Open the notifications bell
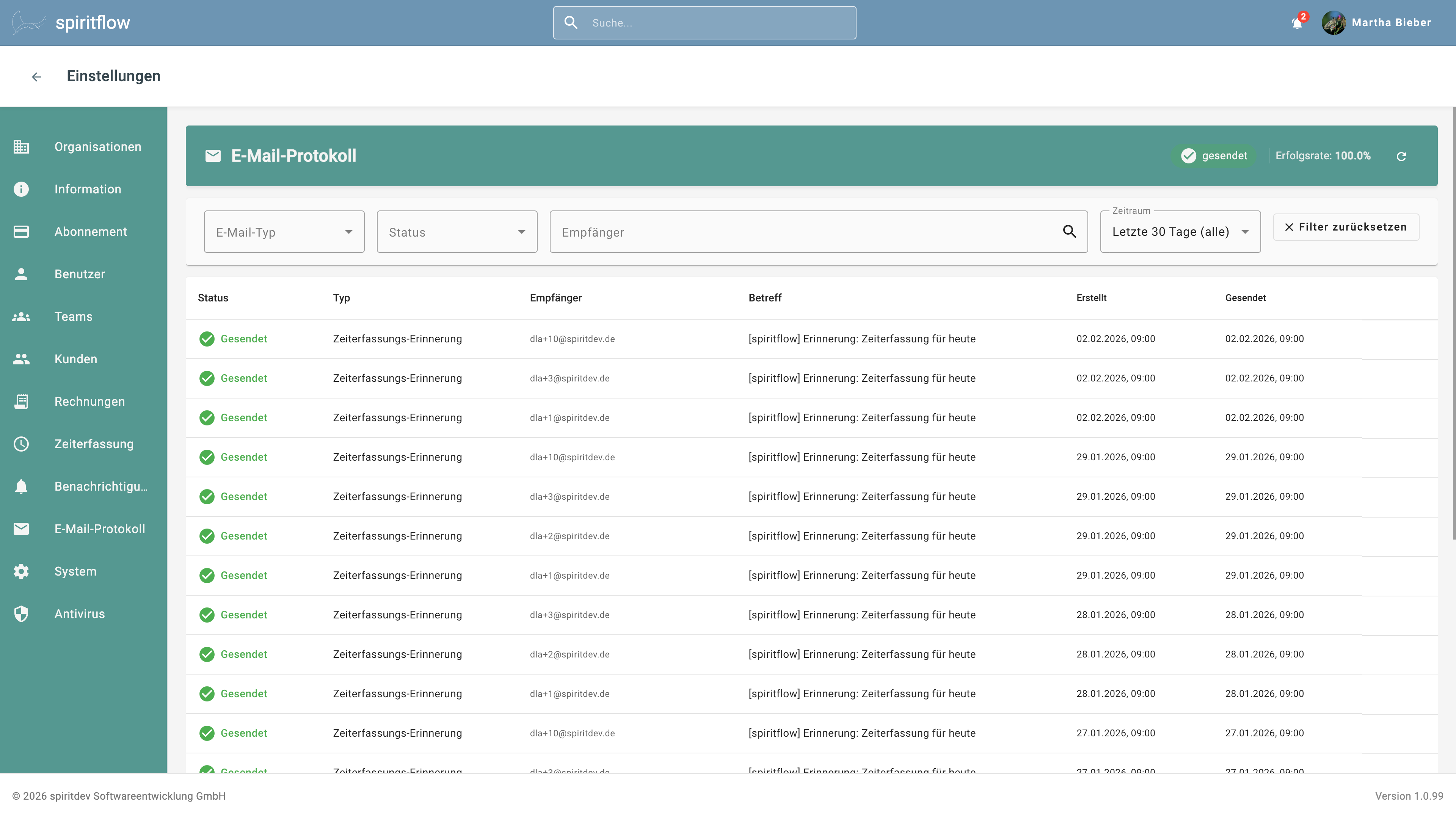This screenshot has height=819, width=1456. pos(1297,23)
